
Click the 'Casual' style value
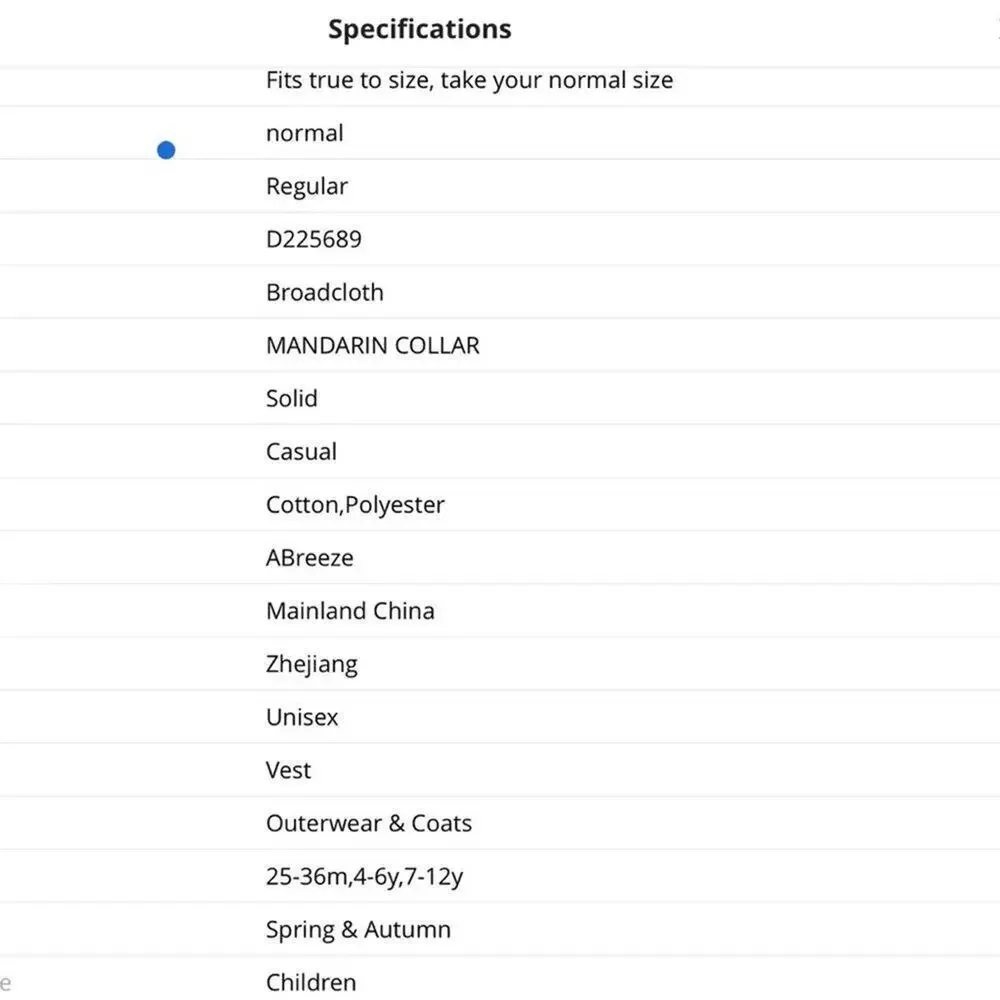[301, 452]
